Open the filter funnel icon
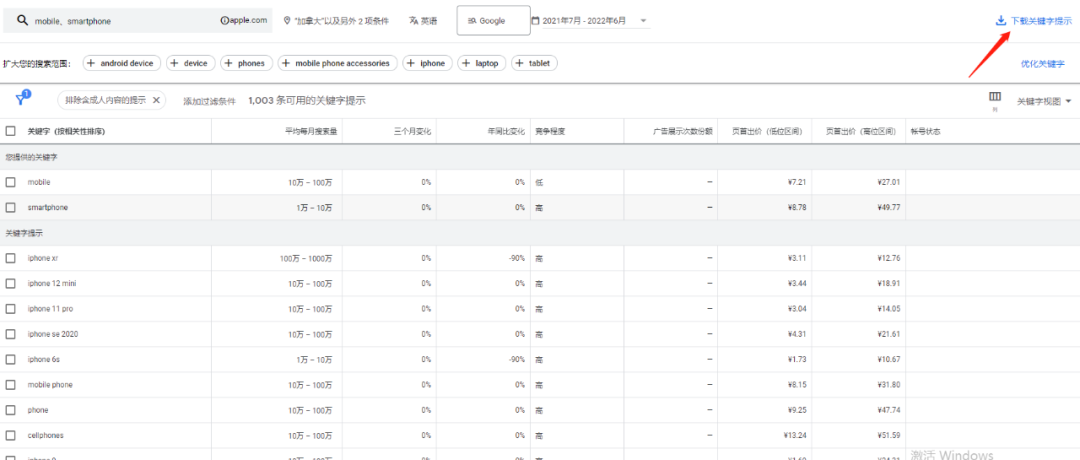The height and width of the screenshot is (460, 1080). [x=21, y=100]
